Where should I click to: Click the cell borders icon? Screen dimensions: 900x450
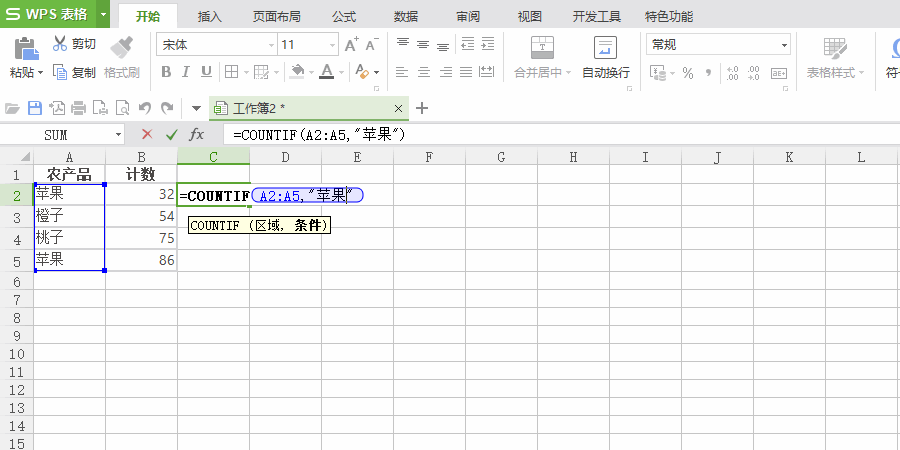pyautogui.click(x=231, y=72)
